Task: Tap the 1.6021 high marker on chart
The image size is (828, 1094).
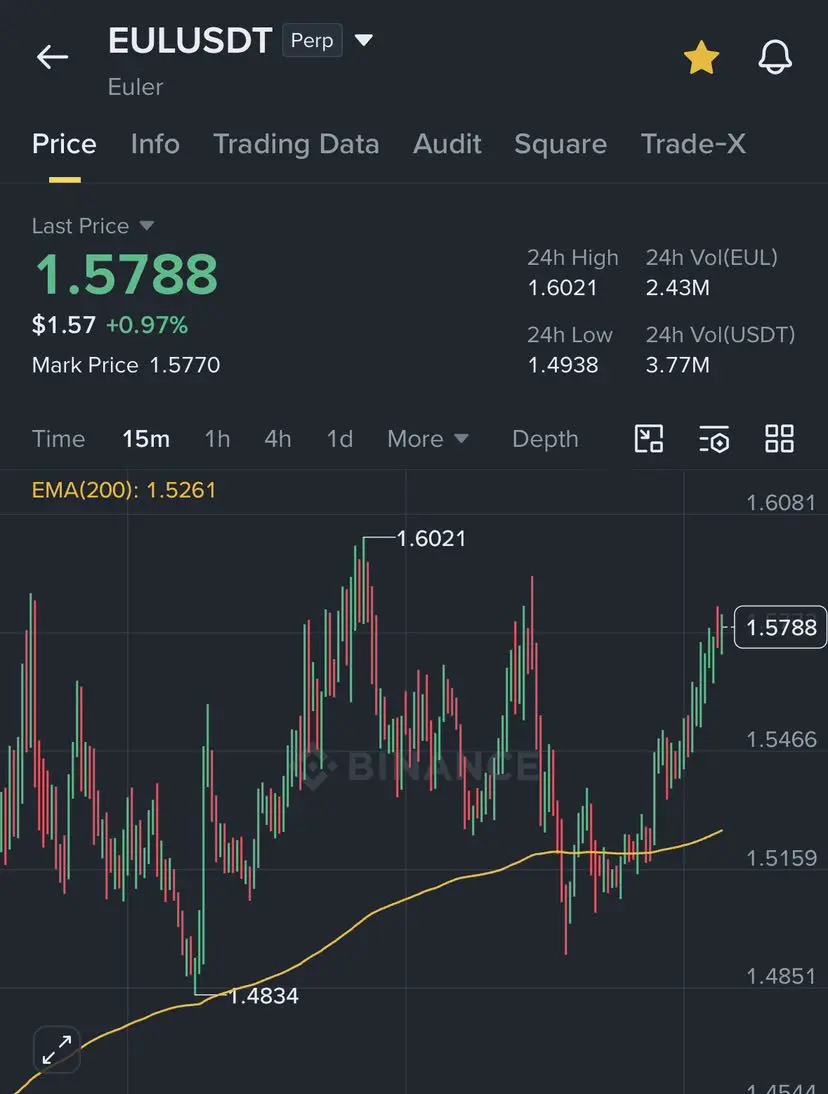Action: [430, 539]
